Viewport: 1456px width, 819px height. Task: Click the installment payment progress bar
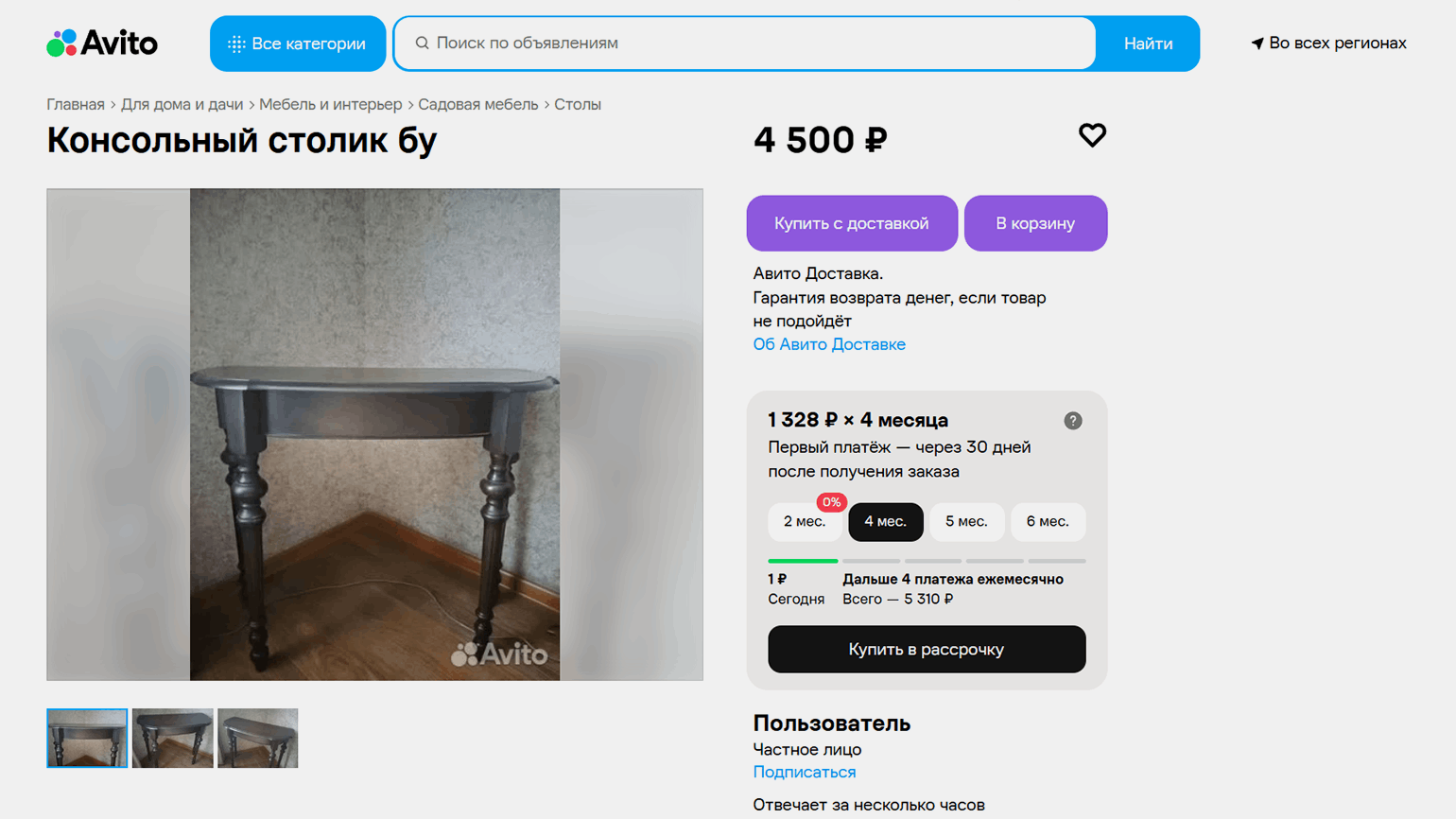pos(927,561)
